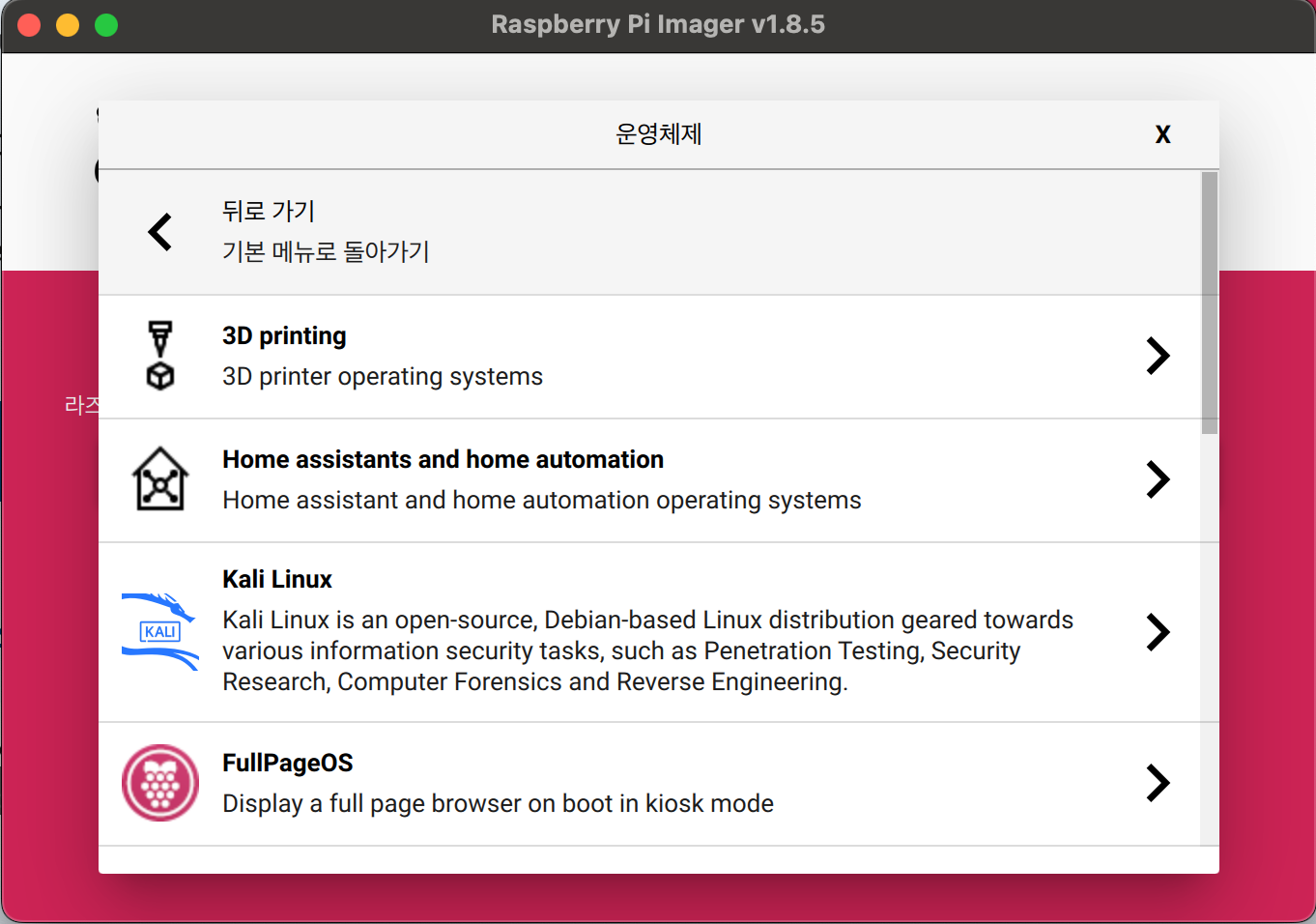Expand Kali Linux entry chevron
Screen dimensions: 1316x924
coord(1158,632)
